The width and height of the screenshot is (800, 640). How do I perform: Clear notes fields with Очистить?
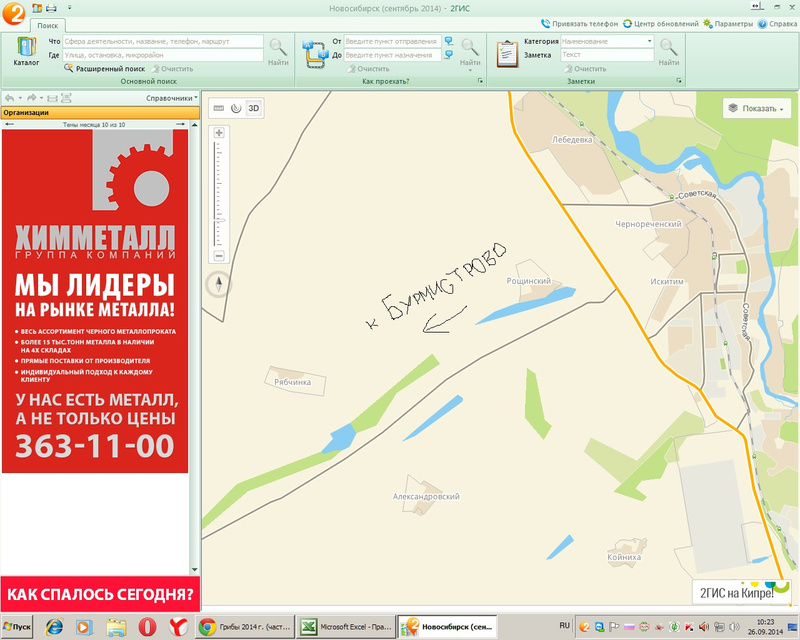585,68
